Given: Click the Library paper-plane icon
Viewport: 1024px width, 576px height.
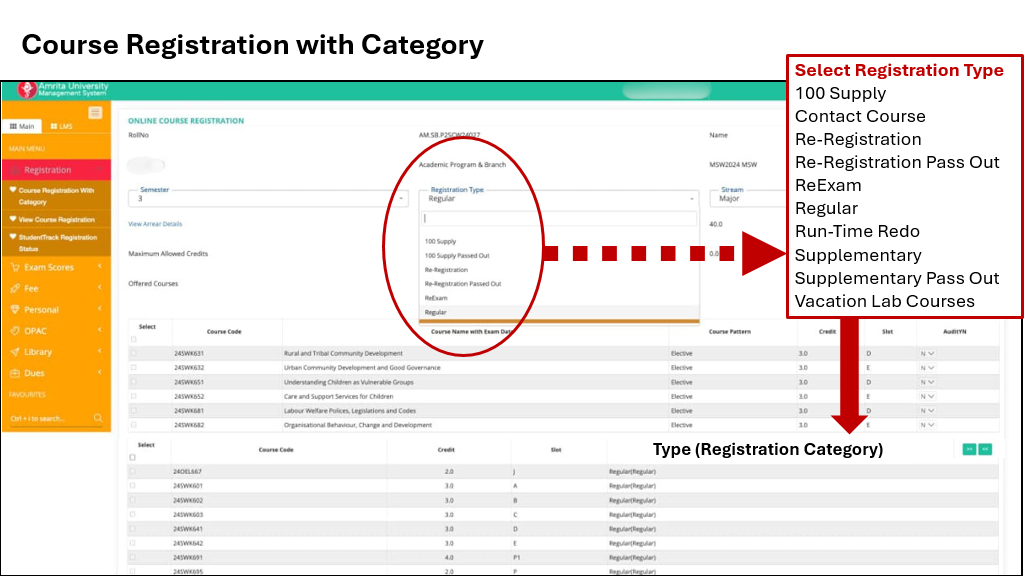Looking at the screenshot, I should (15, 352).
